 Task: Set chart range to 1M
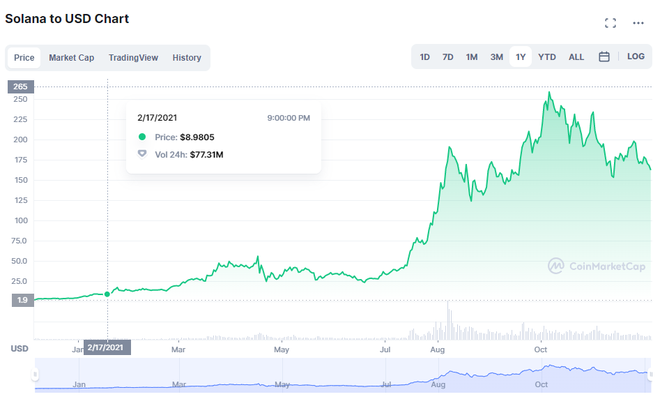point(472,57)
